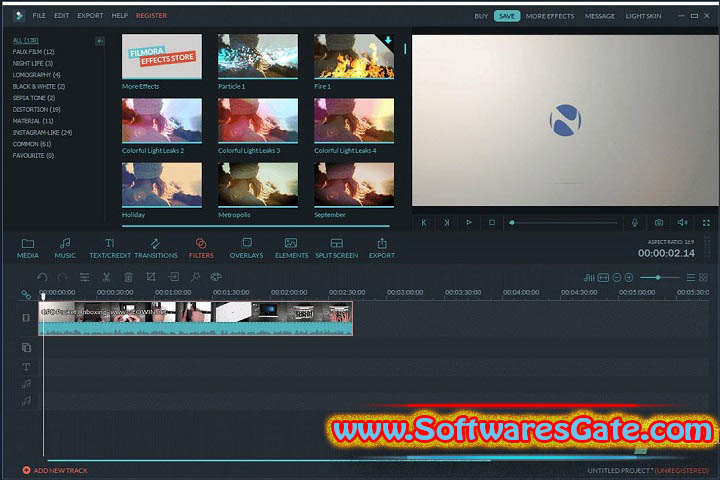The image size is (720, 480).
Task: Switch to Light Skin
Action: tap(643, 16)
